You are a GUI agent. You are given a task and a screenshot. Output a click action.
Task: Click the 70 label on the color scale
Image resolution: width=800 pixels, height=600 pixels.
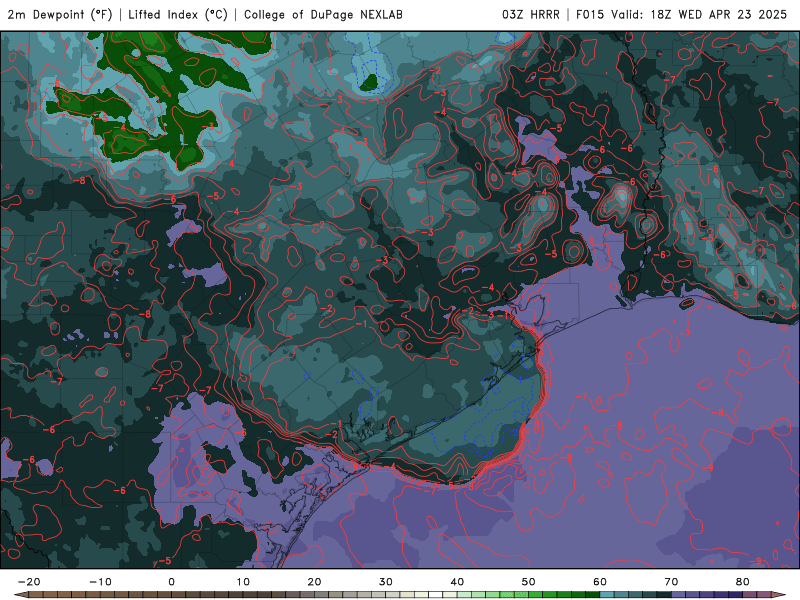(x=671, y=582)
